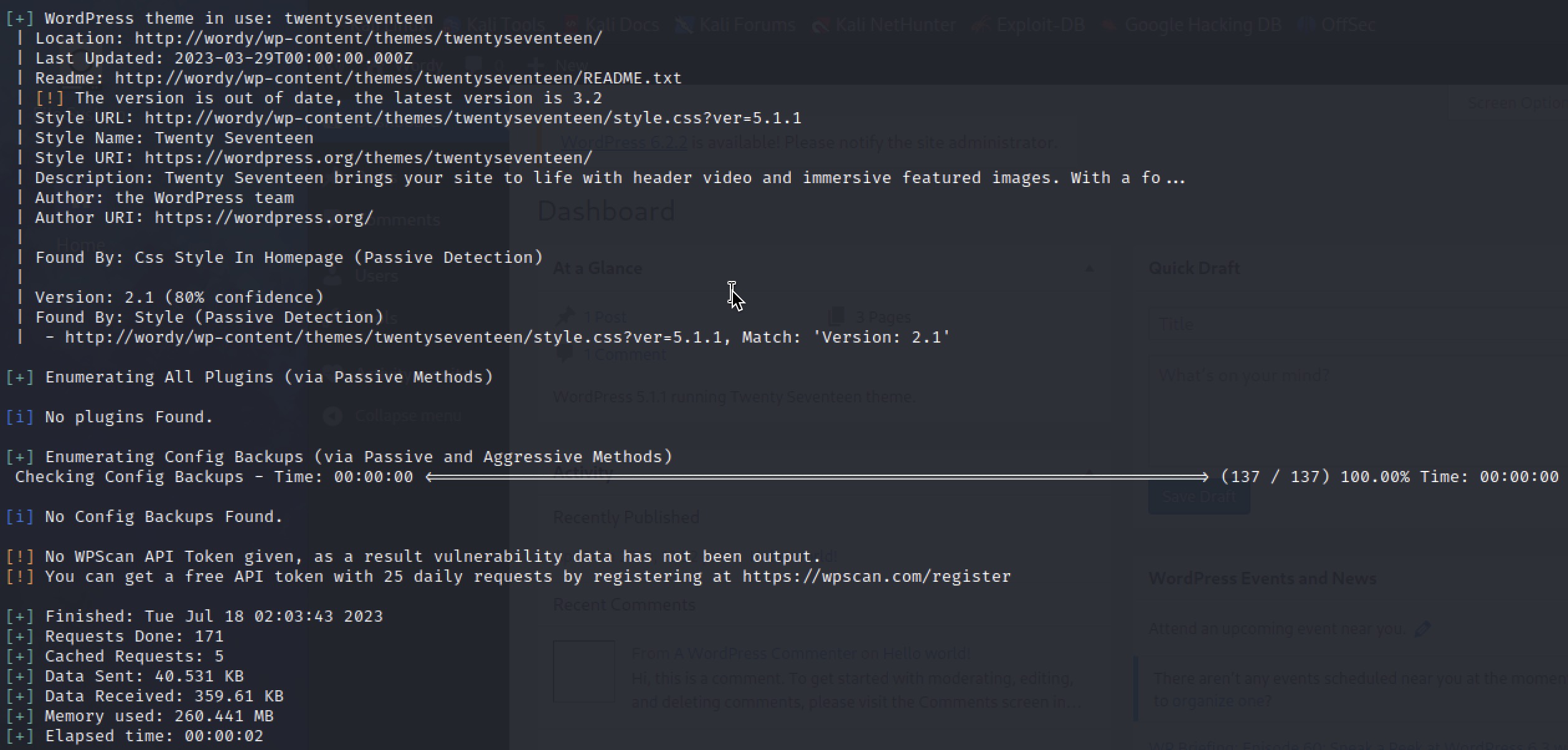The width and height of the screenshot is (1568, 750).
Task: Click the New button in WordPress admin bar
Action: pyautogui.click(x=559, y=65)
